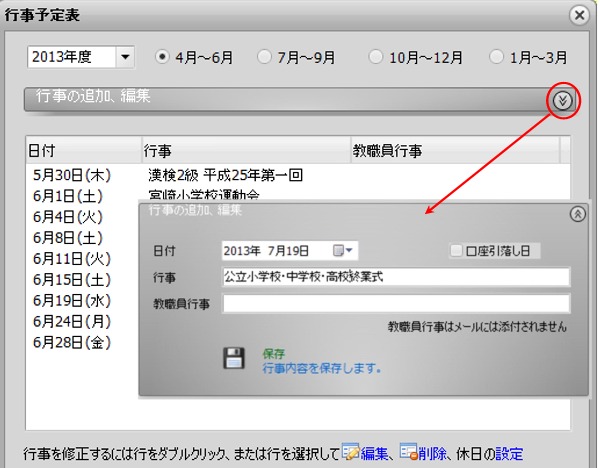The image size is (600, 468).
Task: Click the 保存 save link
Action: pos(274,354)
